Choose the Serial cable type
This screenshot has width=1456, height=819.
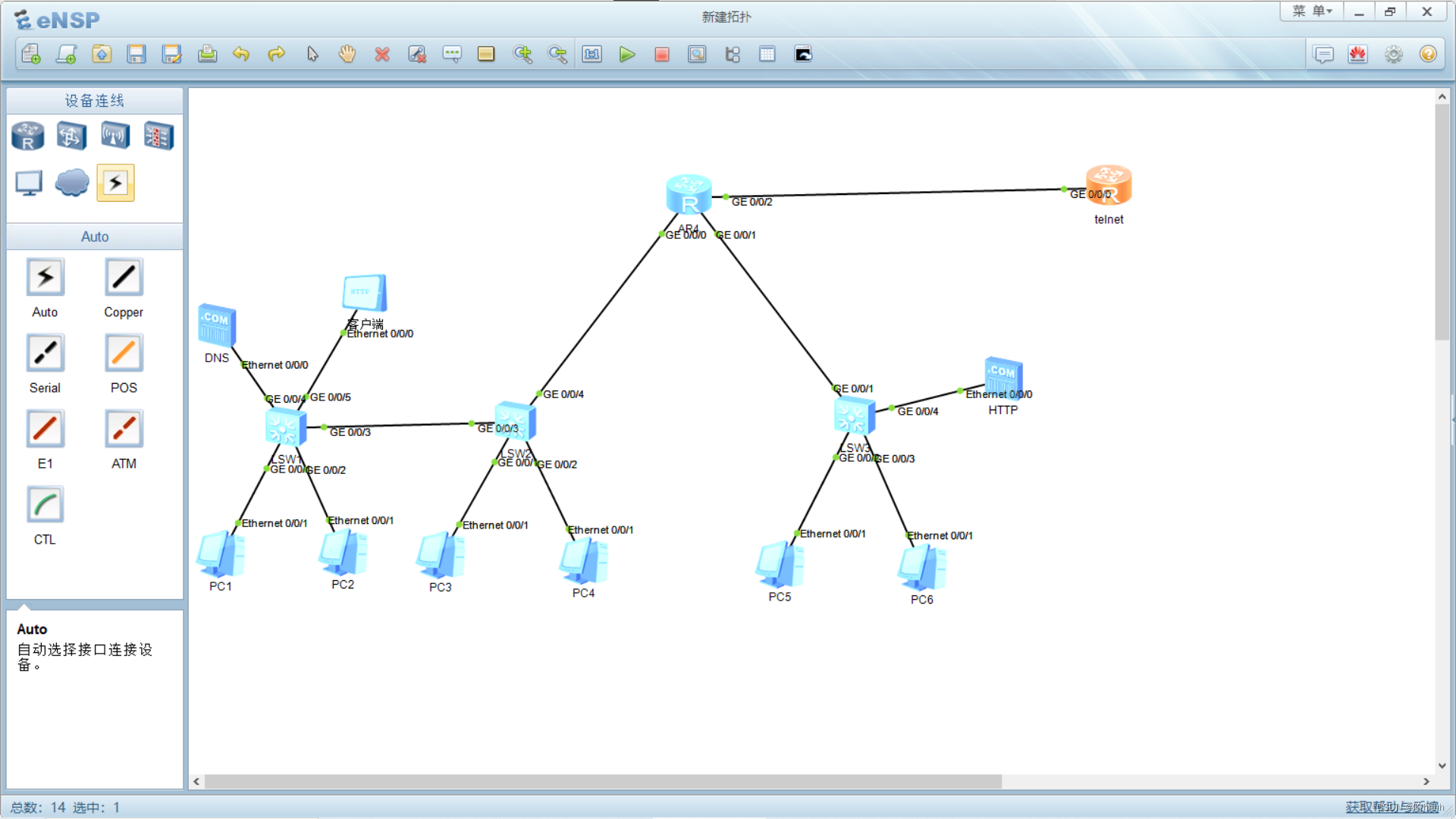click(45, 354)
